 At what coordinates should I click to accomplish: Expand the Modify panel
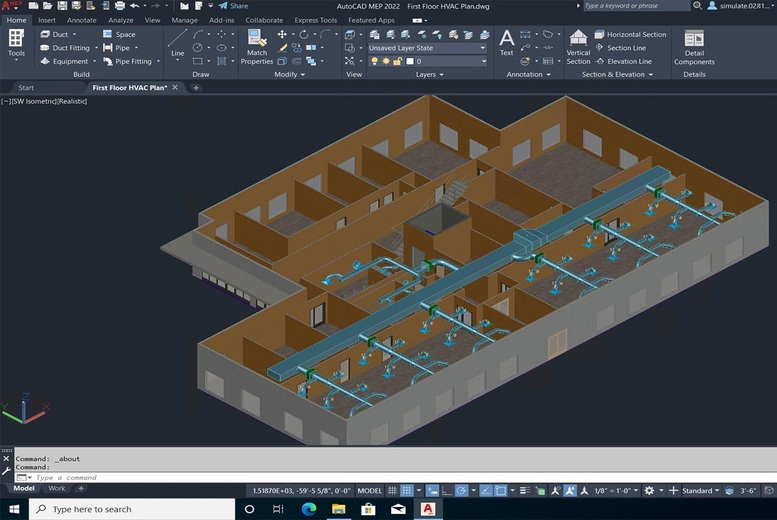pos(289,74)
